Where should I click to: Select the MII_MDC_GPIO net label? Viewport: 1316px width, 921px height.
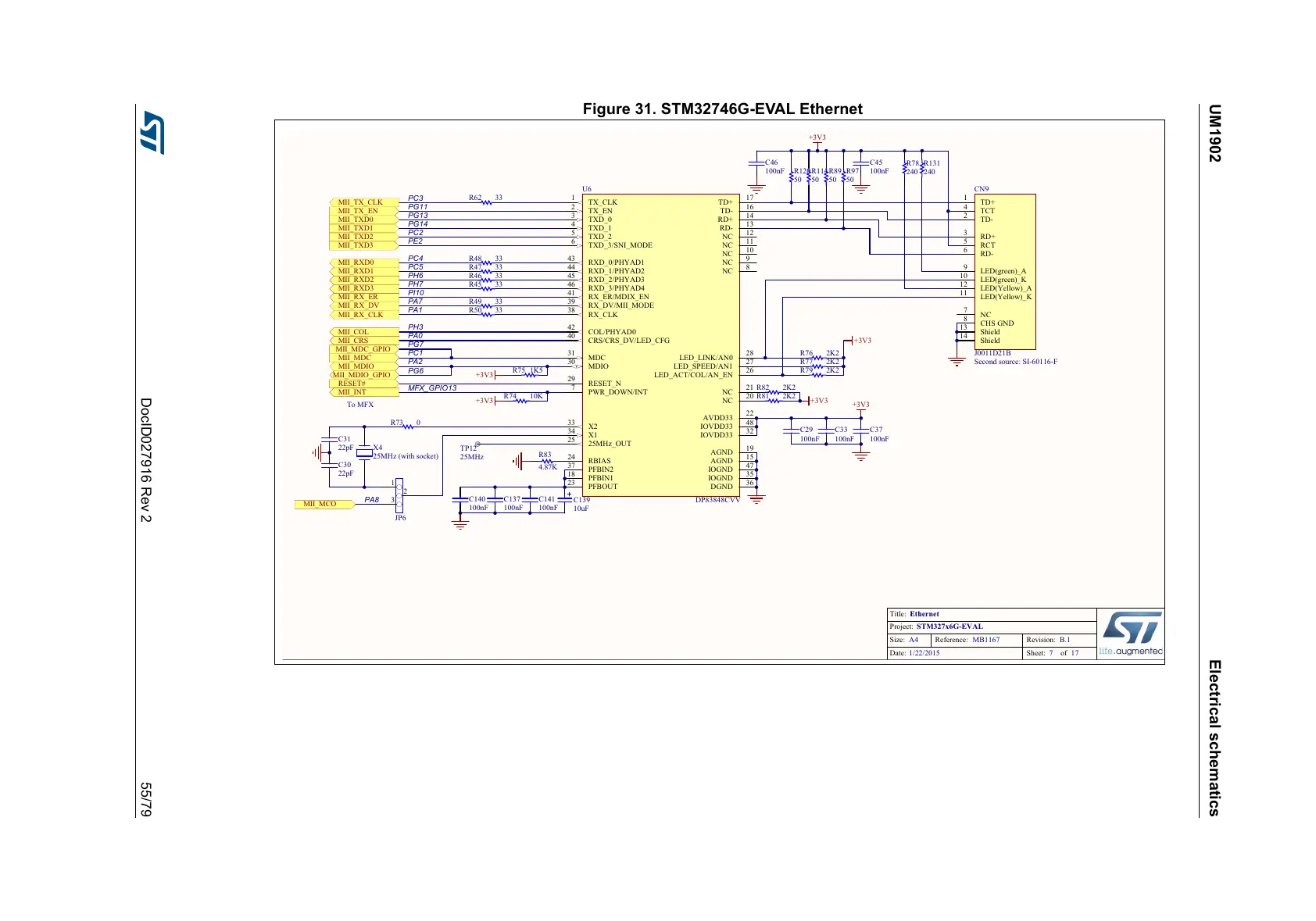coord(363,349)
